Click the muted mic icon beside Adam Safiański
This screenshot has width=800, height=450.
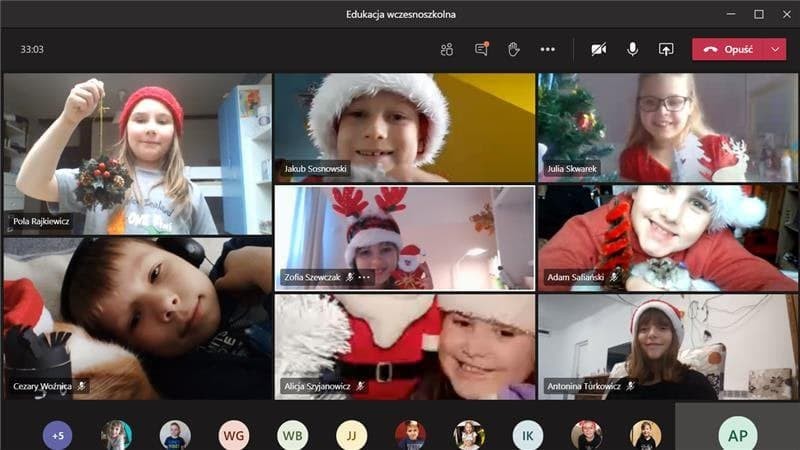coord(614,277)
